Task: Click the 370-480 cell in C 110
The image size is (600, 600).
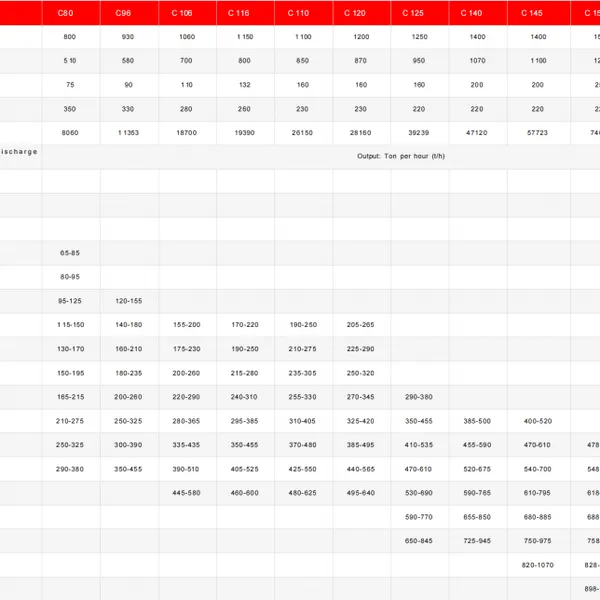Action: 302,445
